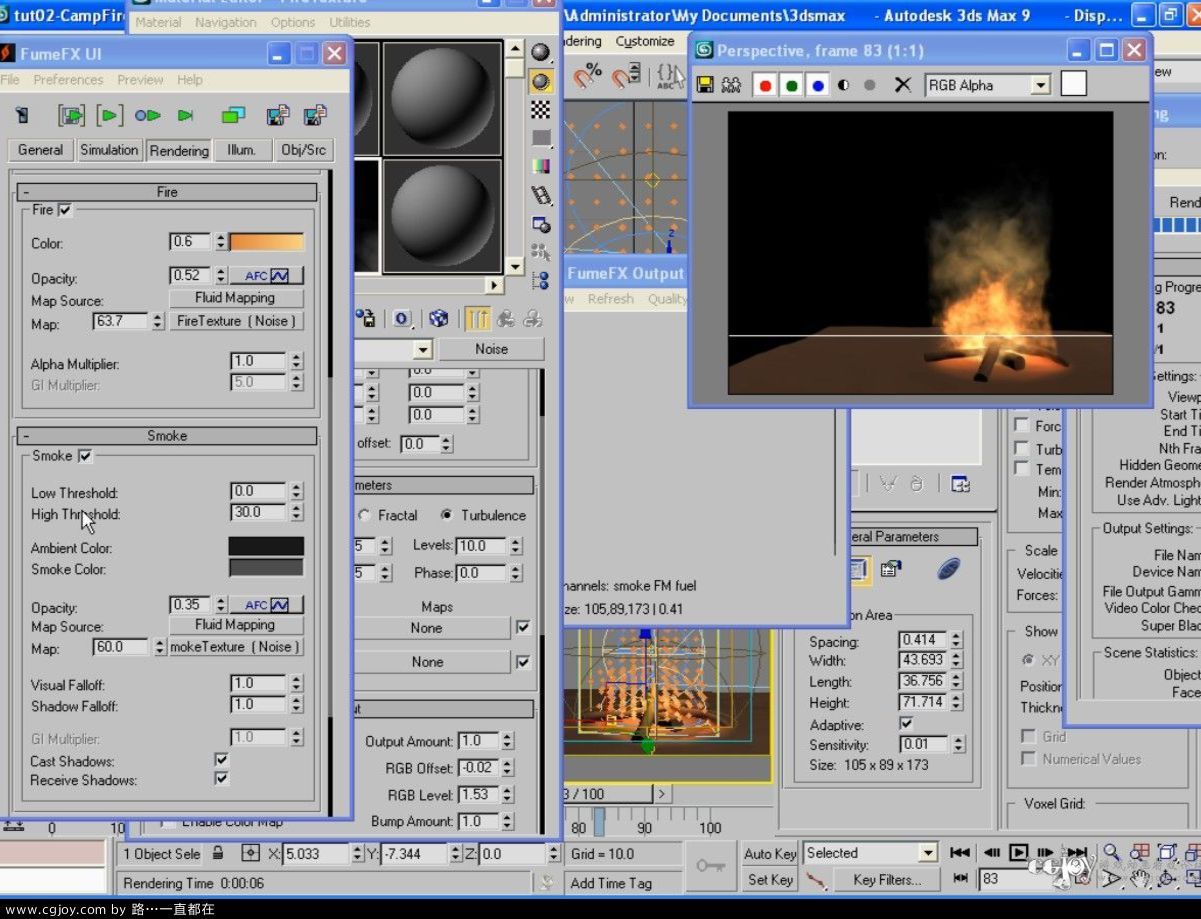
Task: Open the FumeFX Preferences menu
Action: 68,80
